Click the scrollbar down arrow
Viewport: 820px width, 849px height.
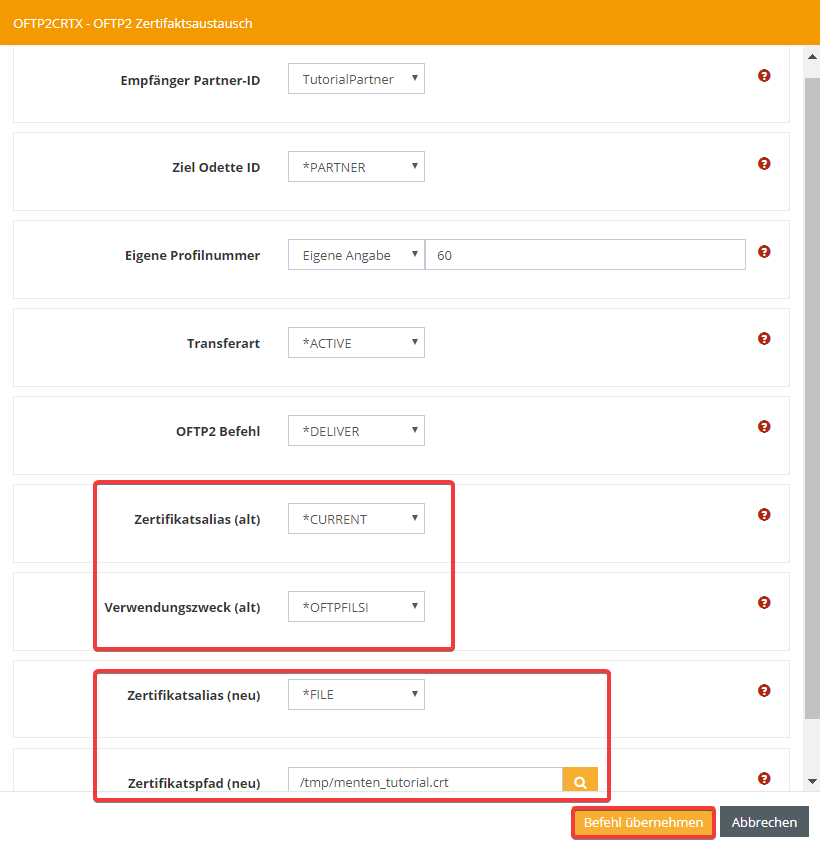812,781
